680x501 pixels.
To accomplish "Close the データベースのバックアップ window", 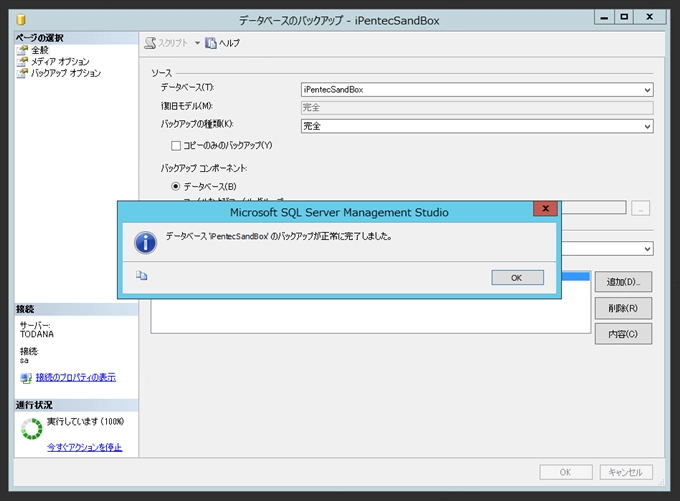I will point(650,17).
